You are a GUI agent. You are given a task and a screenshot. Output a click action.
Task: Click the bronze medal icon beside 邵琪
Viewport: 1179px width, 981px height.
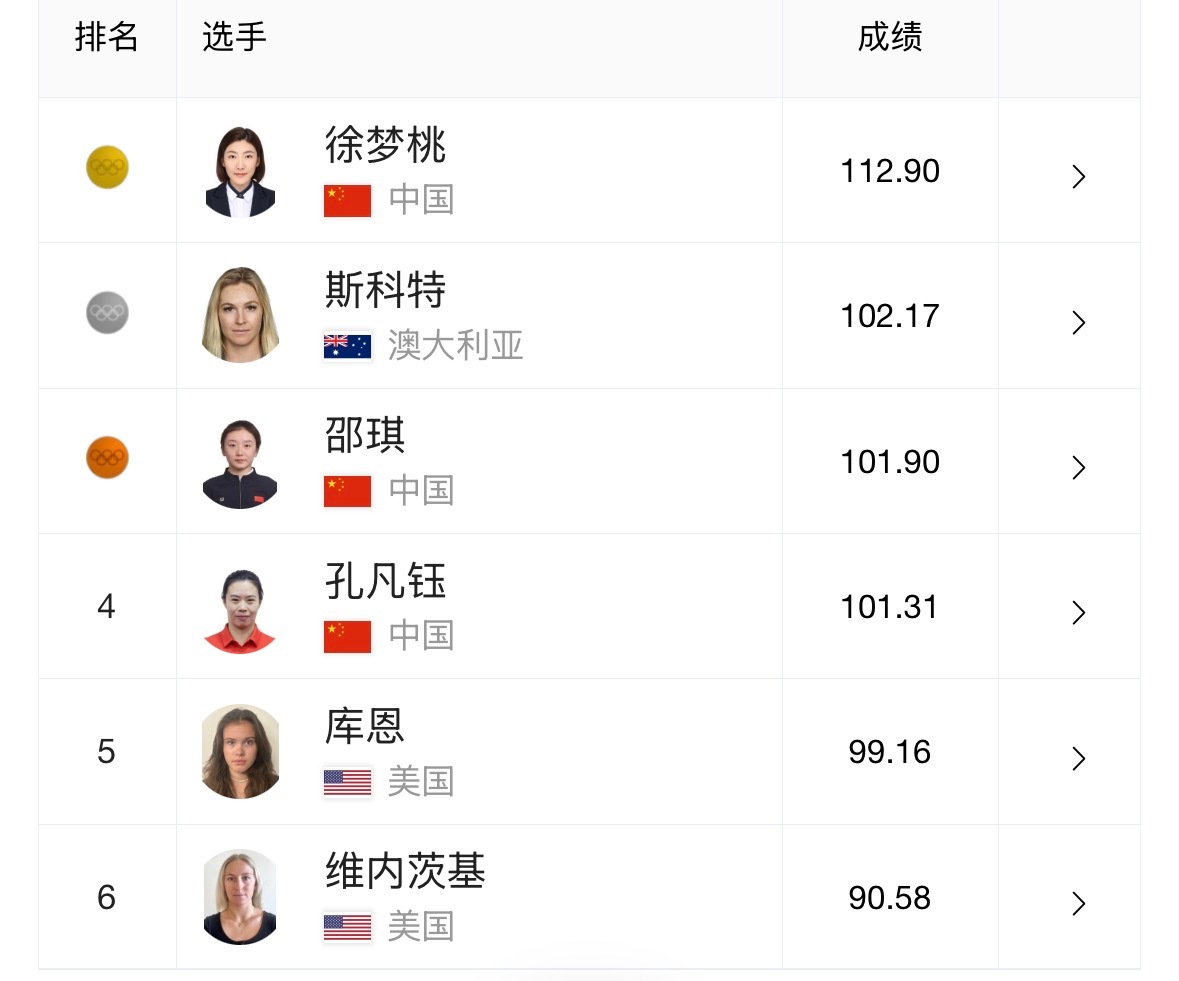107,458
